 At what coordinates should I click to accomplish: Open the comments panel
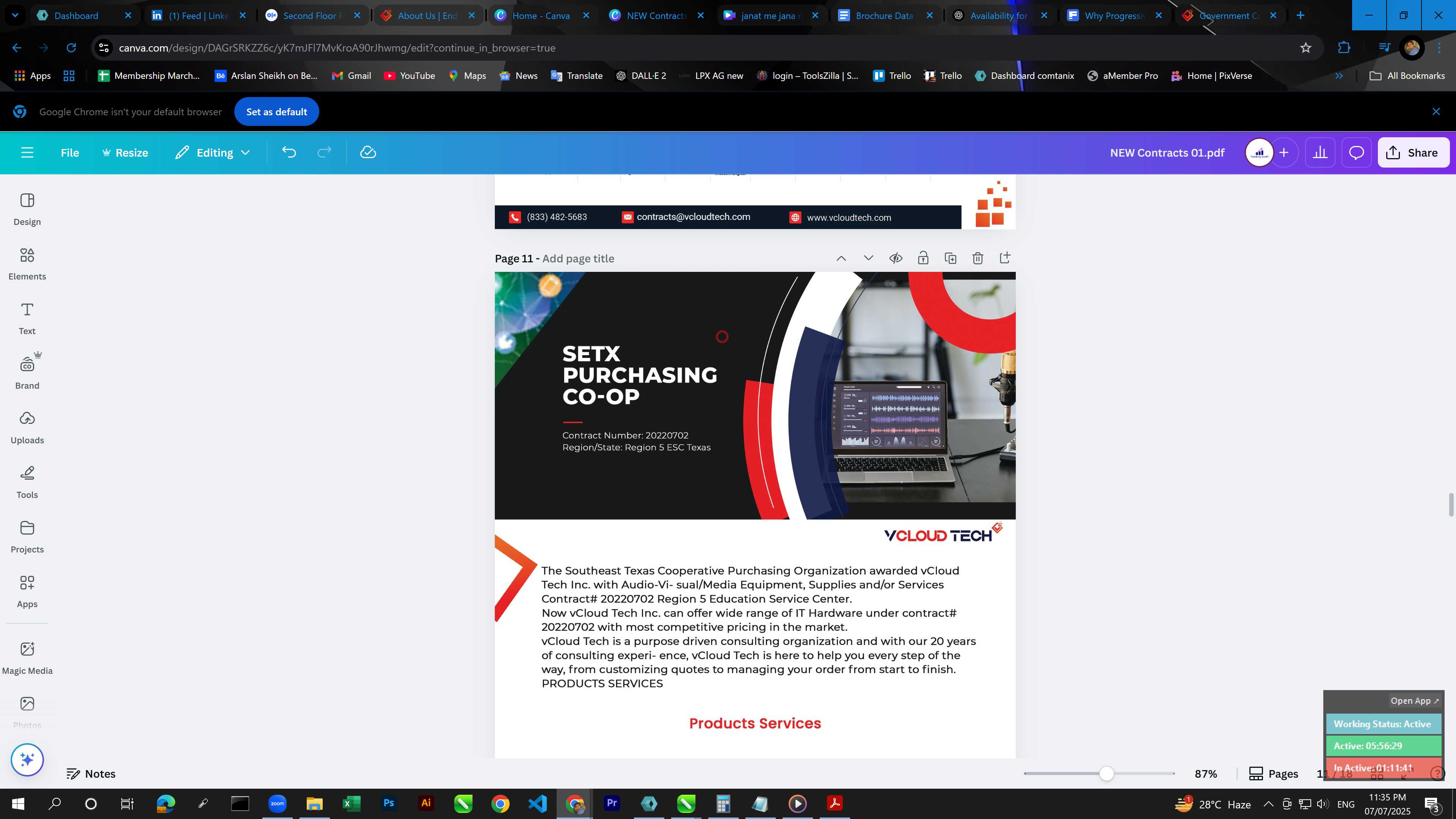(1357, 152)
